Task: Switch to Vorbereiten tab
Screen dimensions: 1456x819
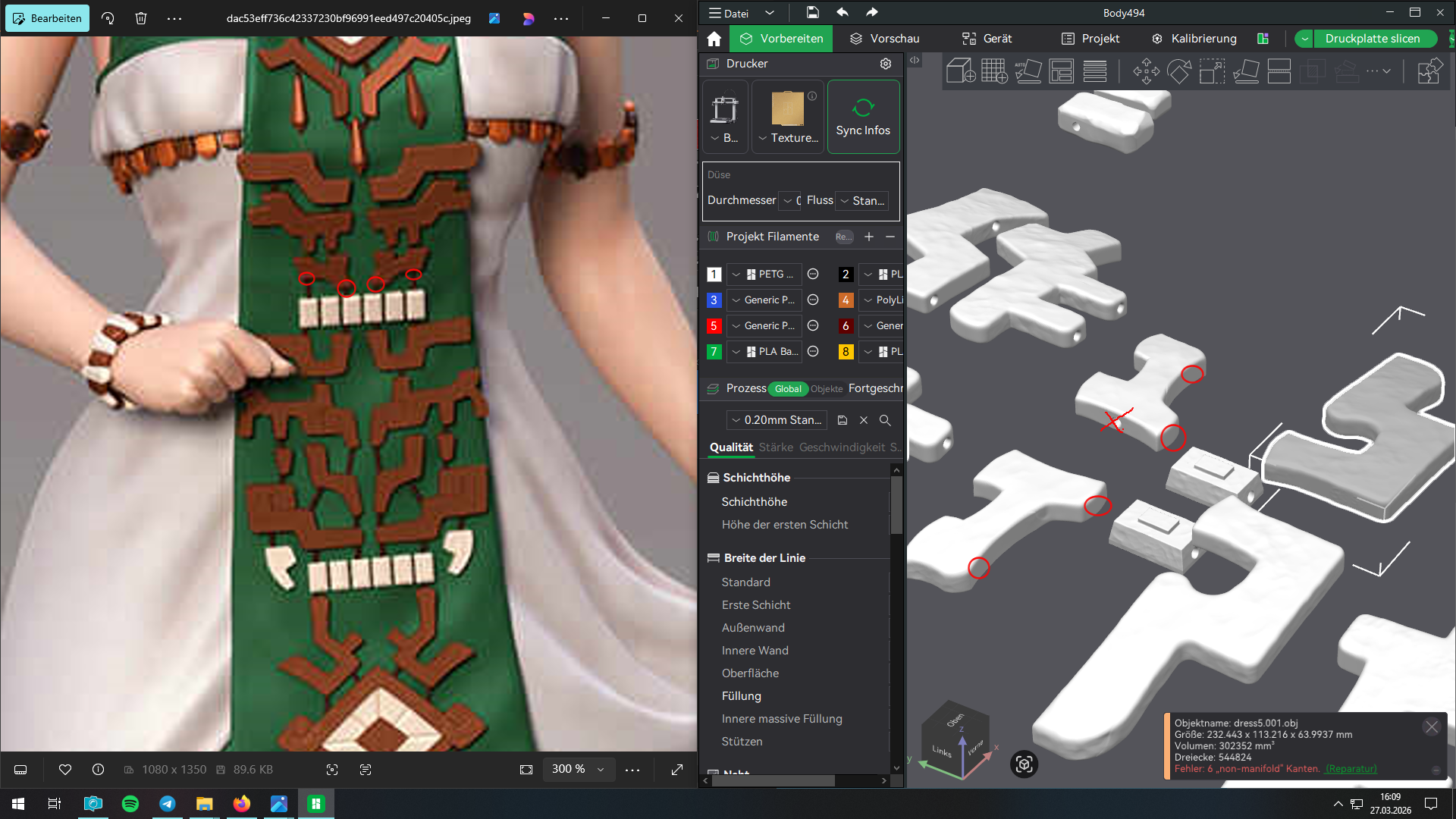Action: pos(781,39)
